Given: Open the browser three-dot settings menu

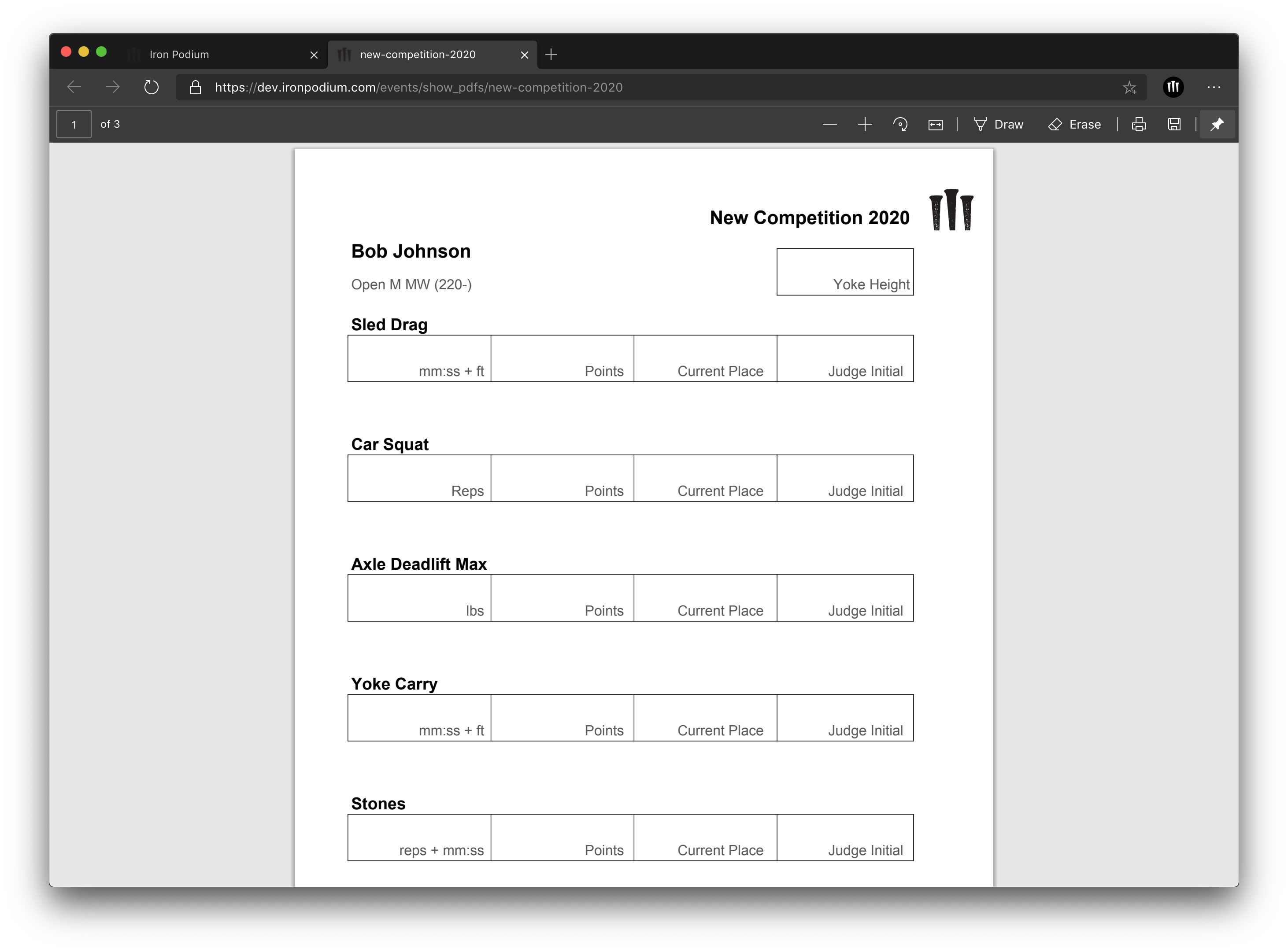Looking at the screenshot, I should click(1214, 87).
